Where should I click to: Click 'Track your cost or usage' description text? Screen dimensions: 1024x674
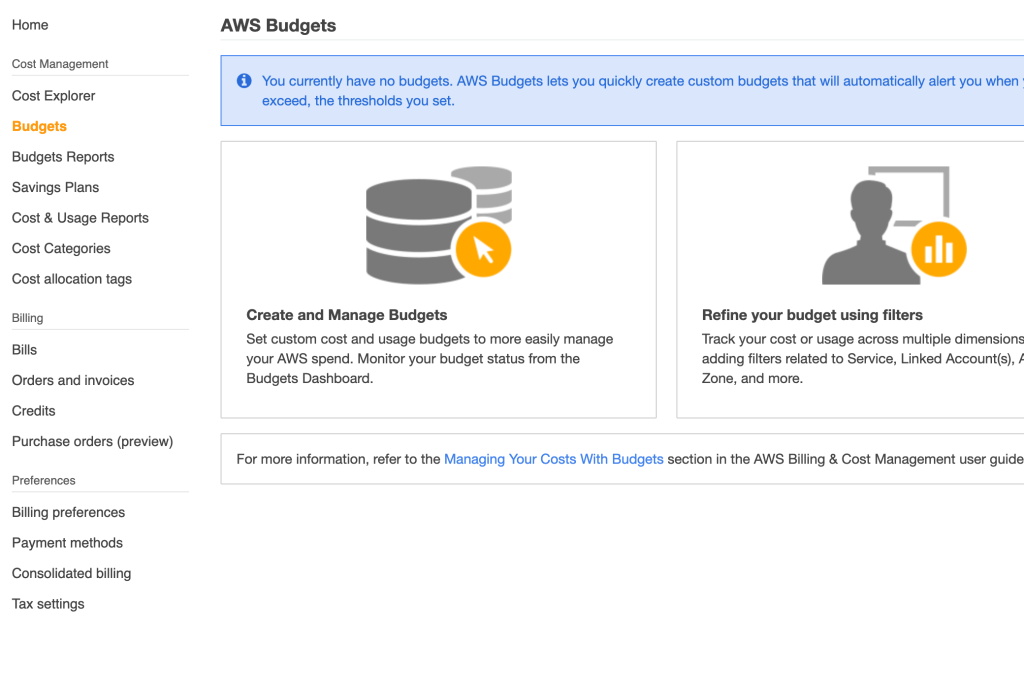click(863, 359)
